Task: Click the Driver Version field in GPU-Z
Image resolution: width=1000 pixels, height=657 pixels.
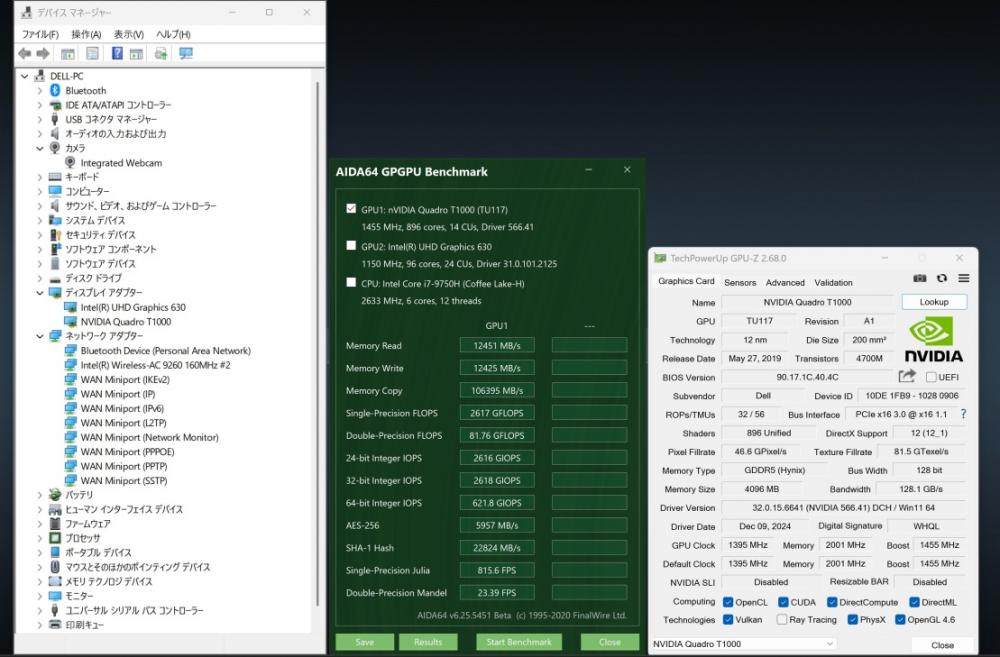Action: pyautogui.click(x=843, y=508)
